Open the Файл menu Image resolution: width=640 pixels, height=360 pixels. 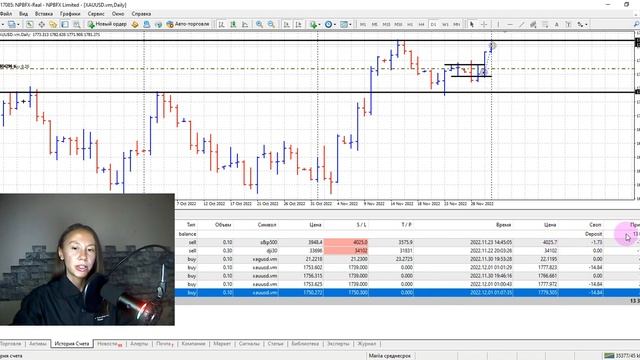click(6, 14)
